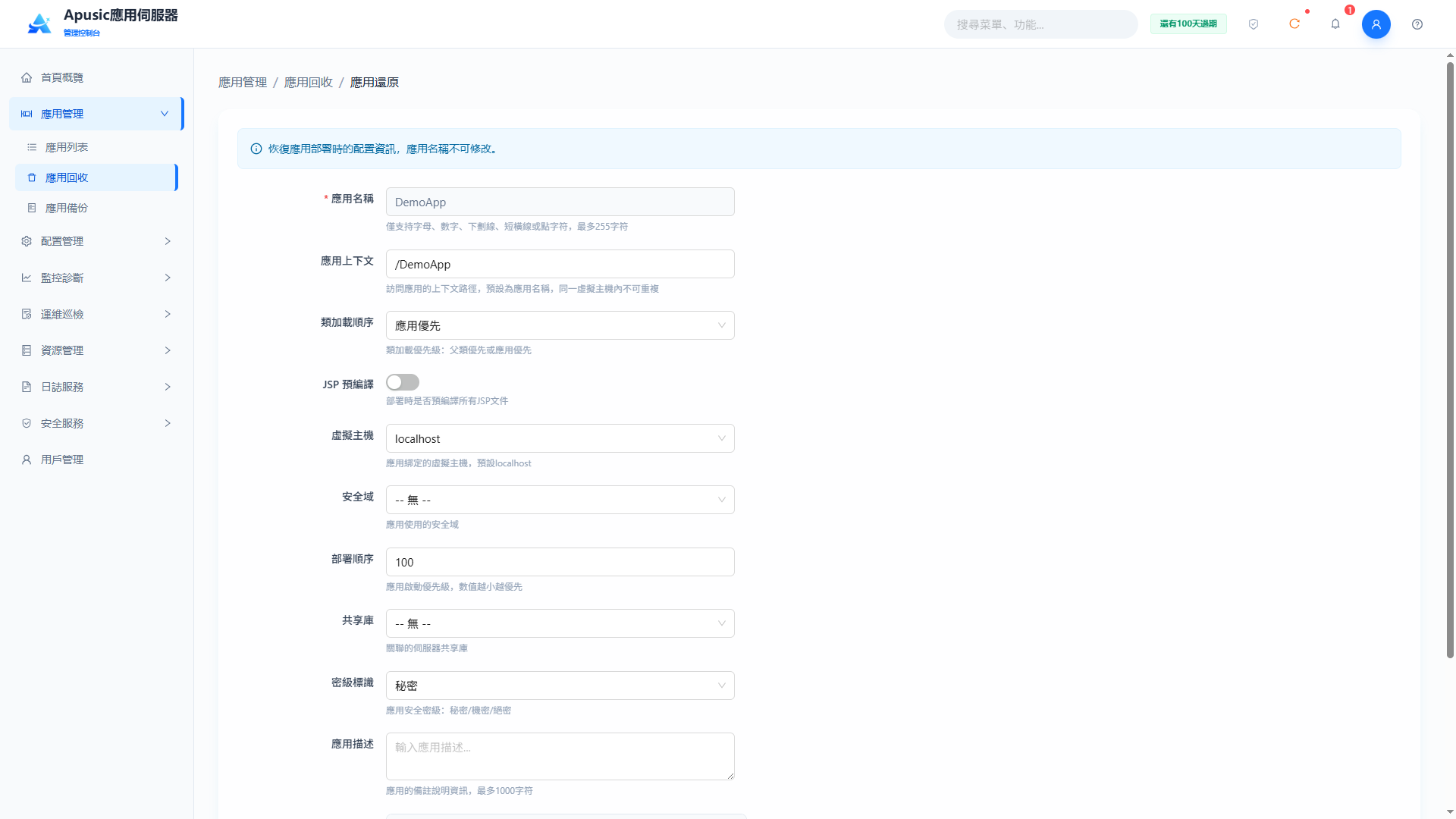Click the orange refresh icon
1456x819 pixels.
click(x=1294, y=24)
